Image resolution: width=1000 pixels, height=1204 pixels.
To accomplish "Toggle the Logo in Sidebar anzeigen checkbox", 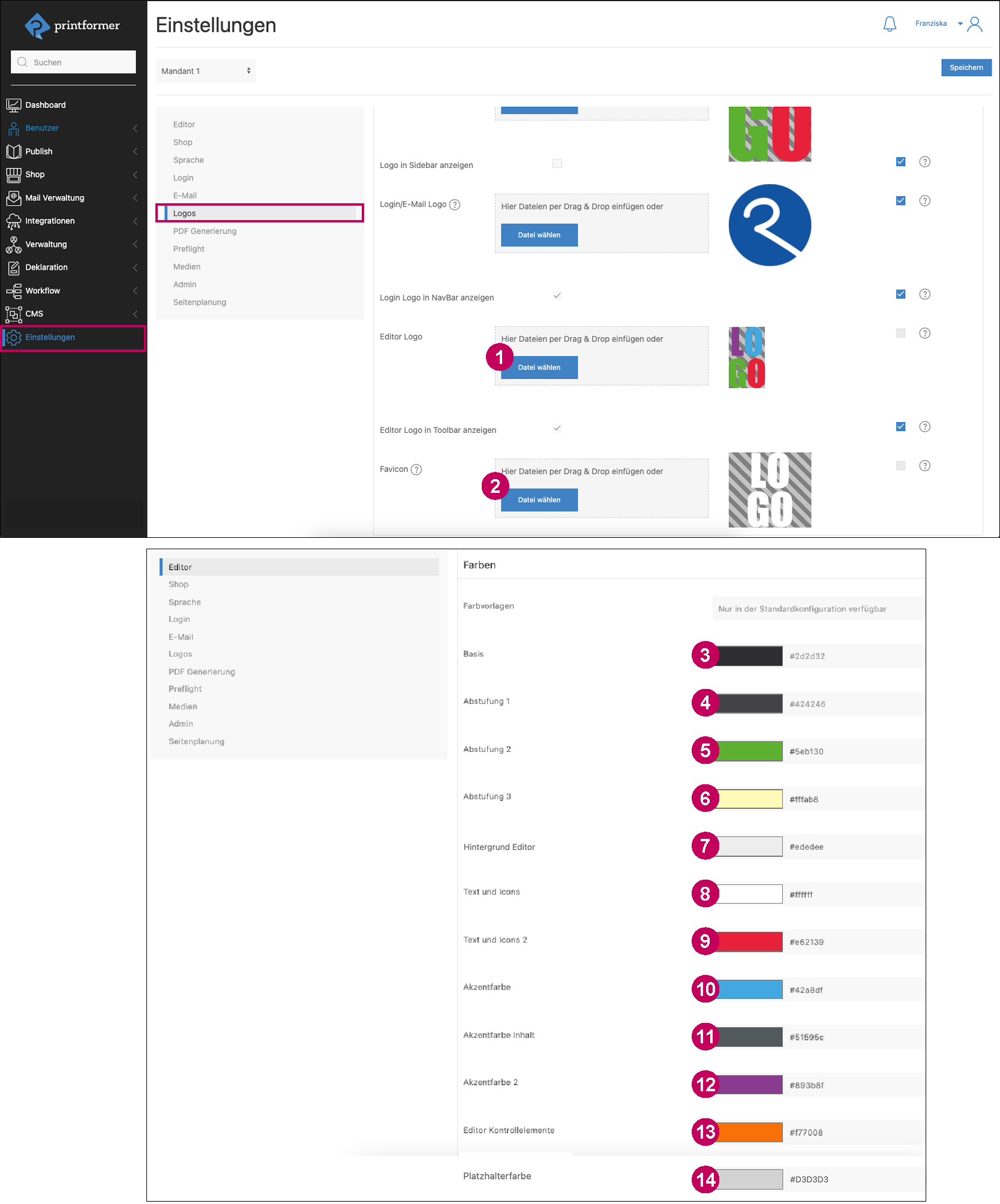I will 557,164.
